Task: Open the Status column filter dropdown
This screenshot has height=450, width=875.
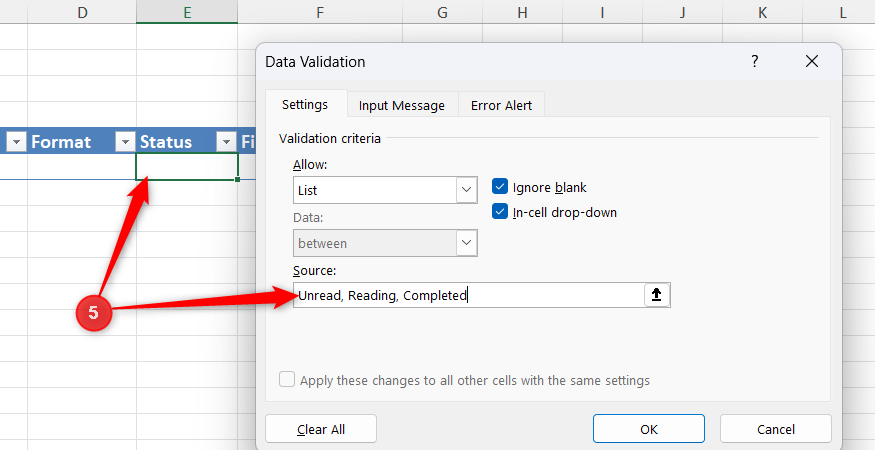Action: point(226,142)
